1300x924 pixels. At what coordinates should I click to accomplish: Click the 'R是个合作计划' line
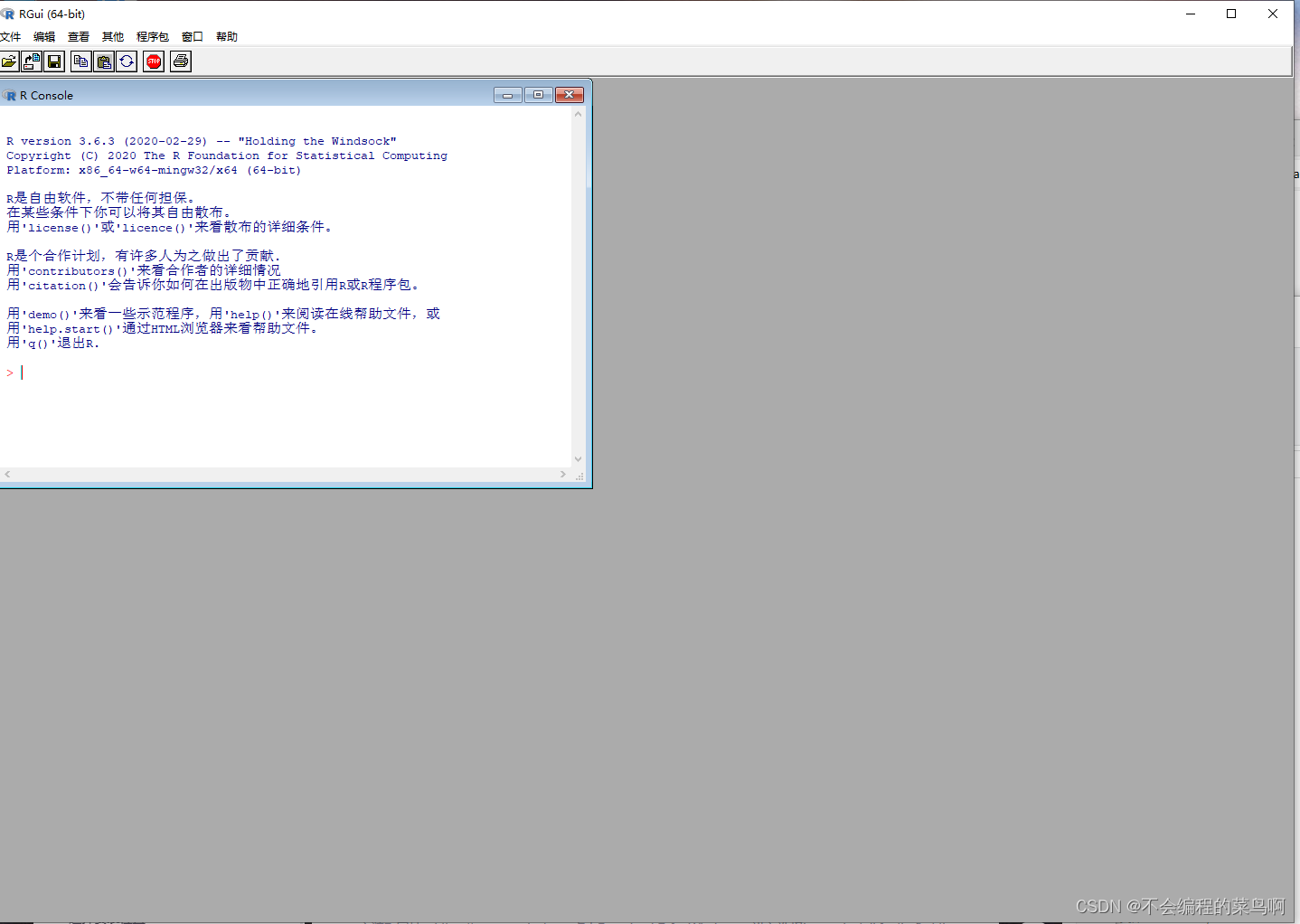pyautogui.click(x=144, y=256)
